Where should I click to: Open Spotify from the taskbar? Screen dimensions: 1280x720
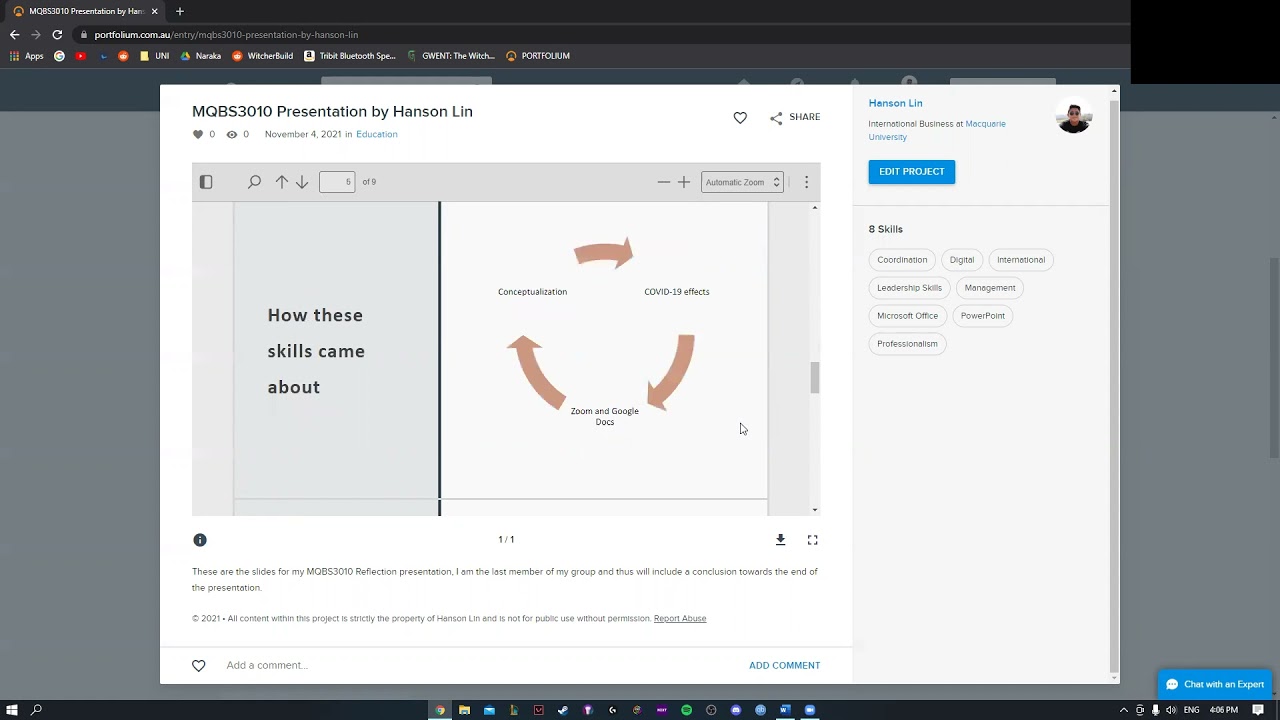686,710
